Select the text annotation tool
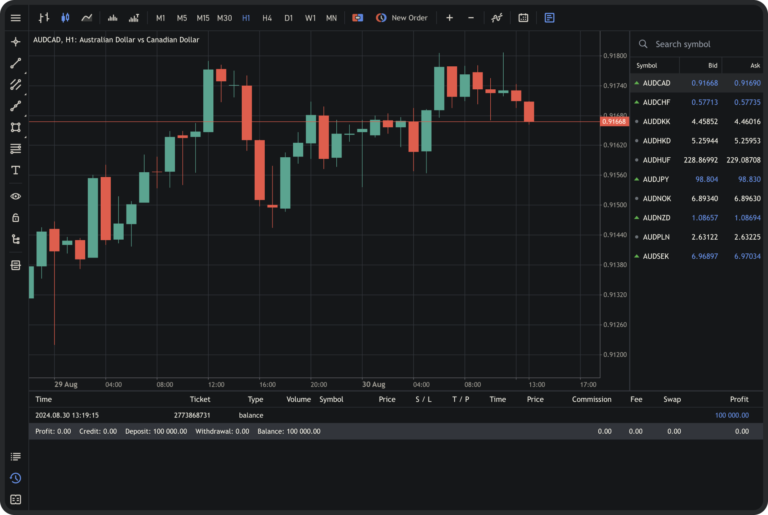 click(16, 170)
